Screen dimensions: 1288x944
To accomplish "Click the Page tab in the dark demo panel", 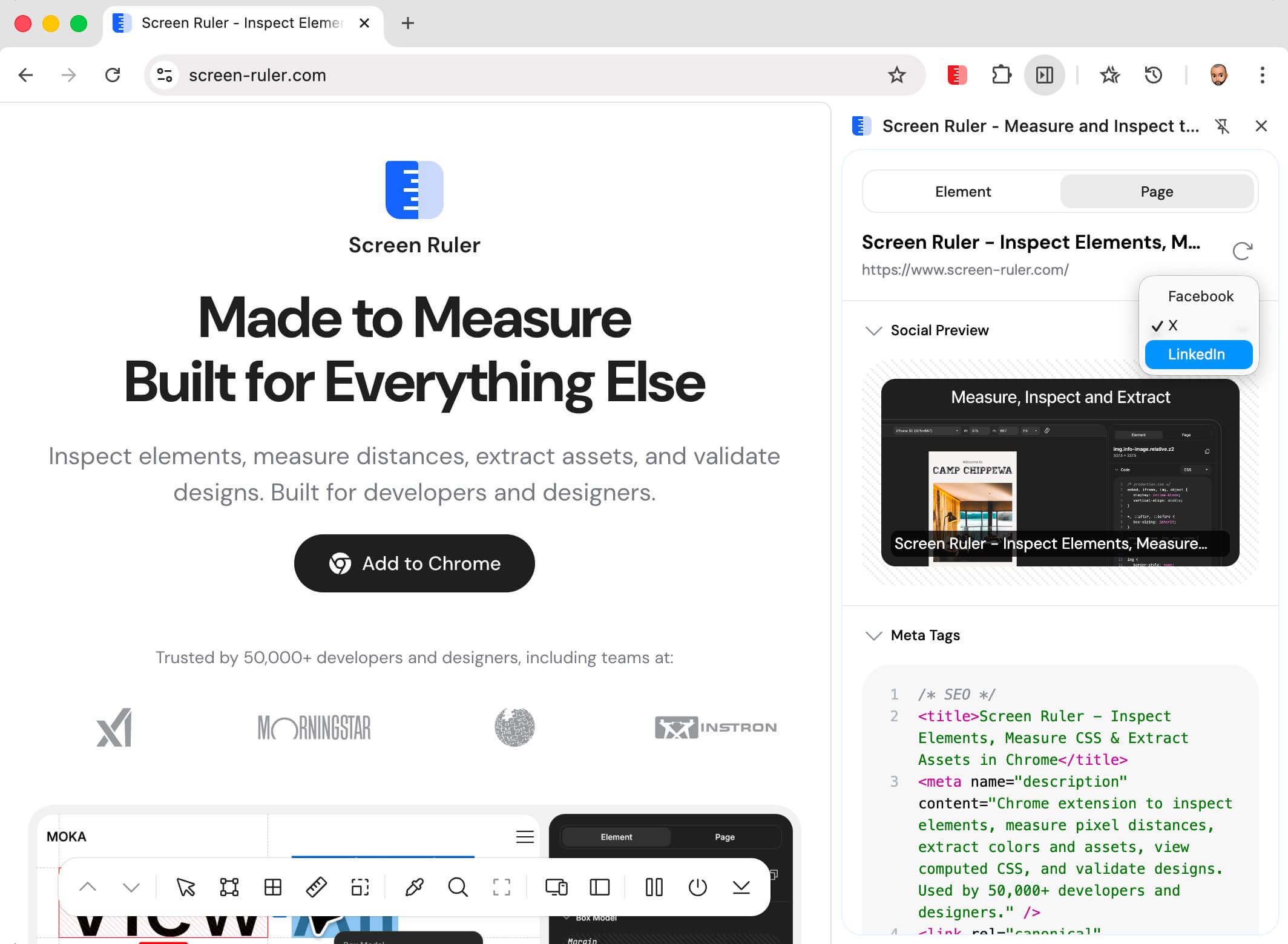I will pyautogui.click(x=724, y=837).
